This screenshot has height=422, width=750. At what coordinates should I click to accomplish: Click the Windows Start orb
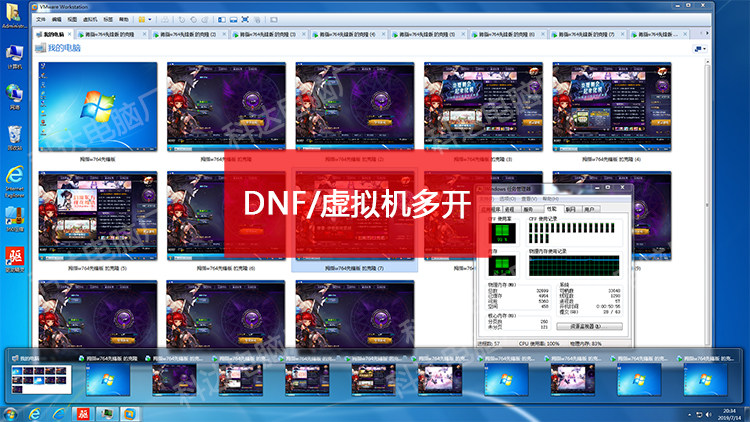click(x=10, y=414)
